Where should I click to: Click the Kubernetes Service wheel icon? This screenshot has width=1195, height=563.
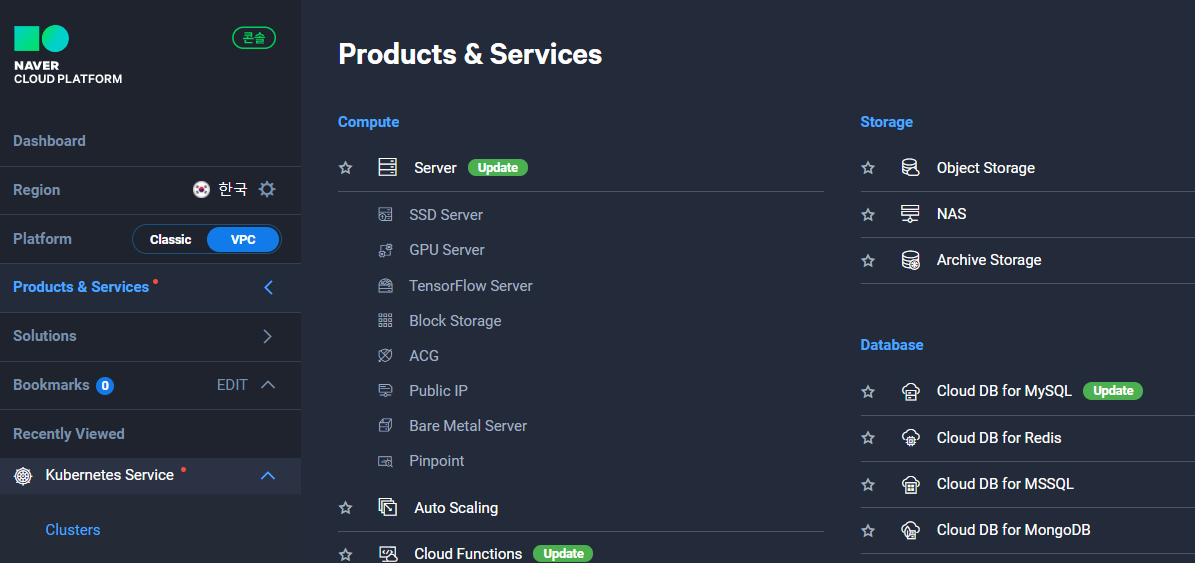pos(24,475)
